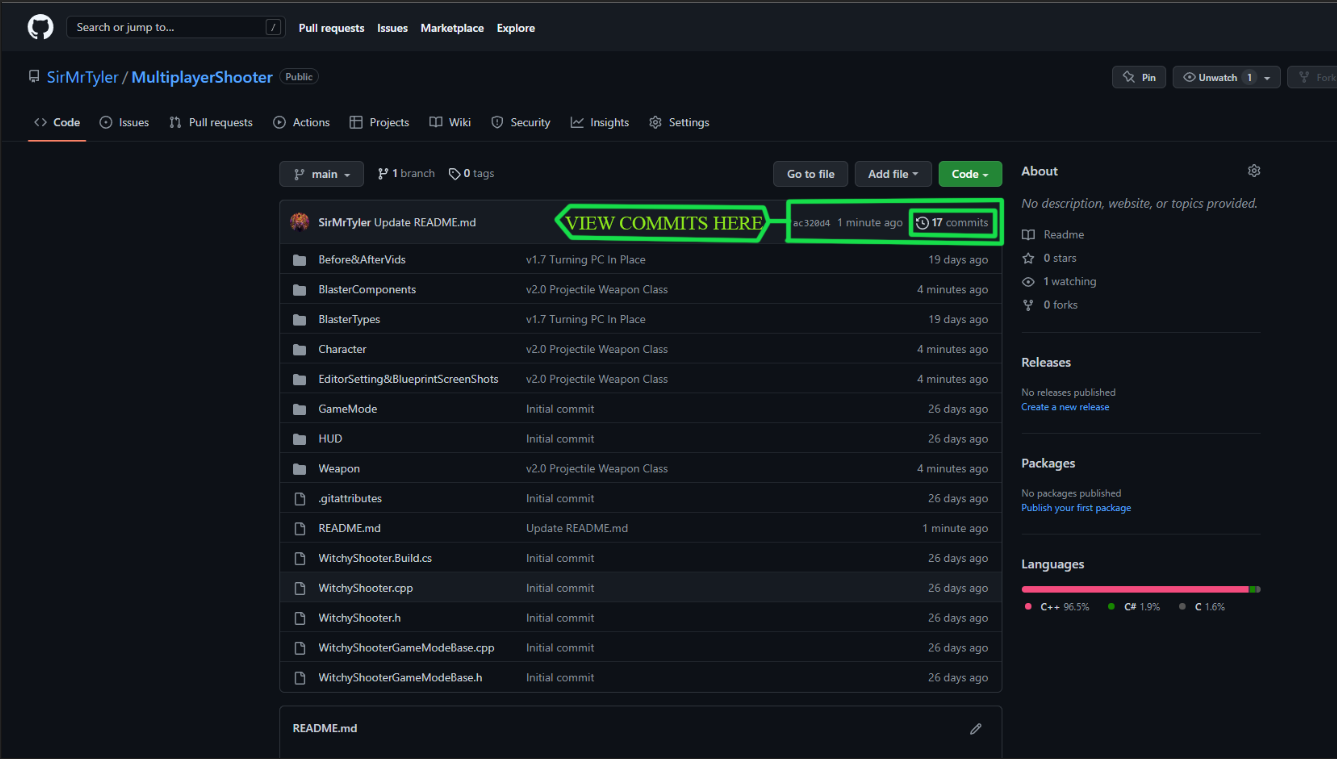Click the Search or jump to field
The height and width of the screenshot is (759, 1337).
pyautogui.click(x=176, y=28)
